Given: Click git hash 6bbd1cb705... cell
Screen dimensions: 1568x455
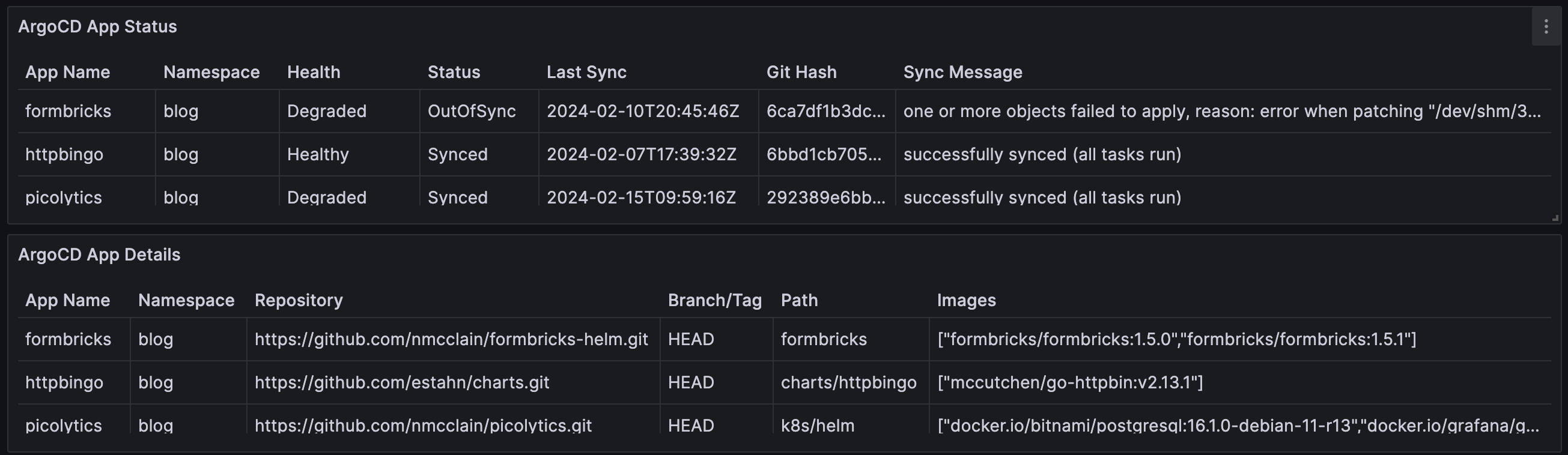Looking at the screenshot, I should 824,154.
